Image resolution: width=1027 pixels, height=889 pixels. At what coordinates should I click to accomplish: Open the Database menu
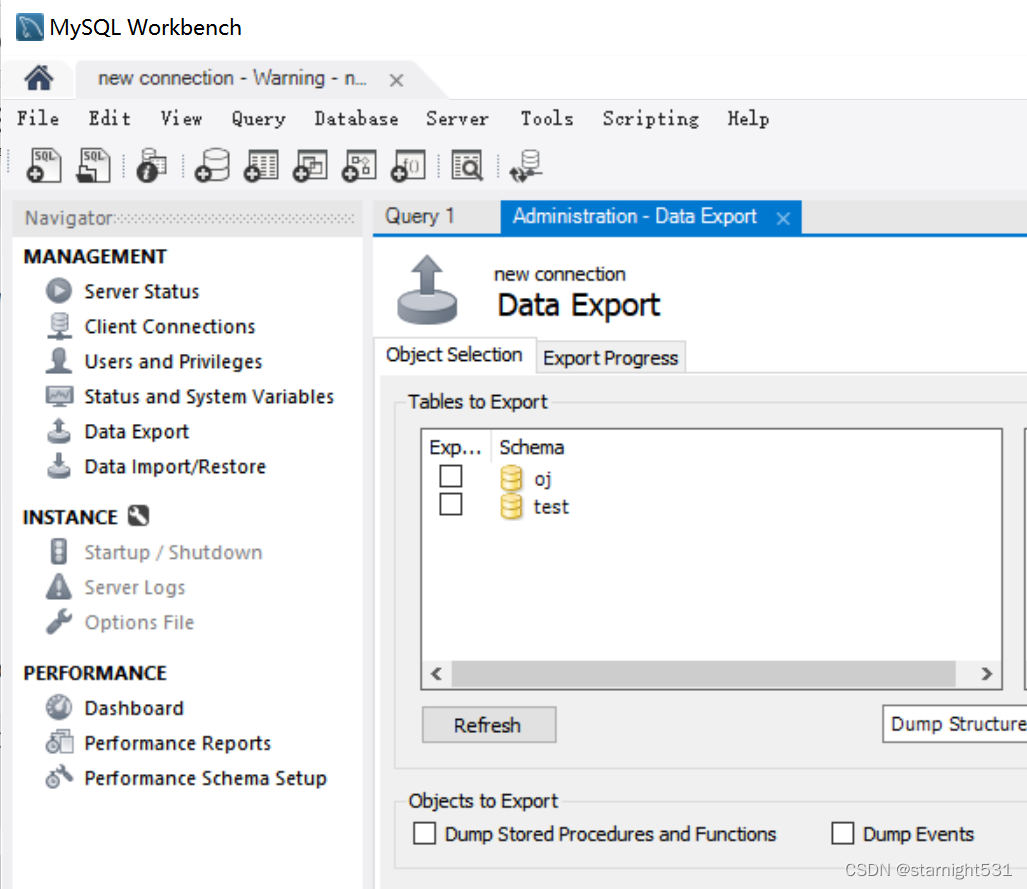tap(356, 119)
